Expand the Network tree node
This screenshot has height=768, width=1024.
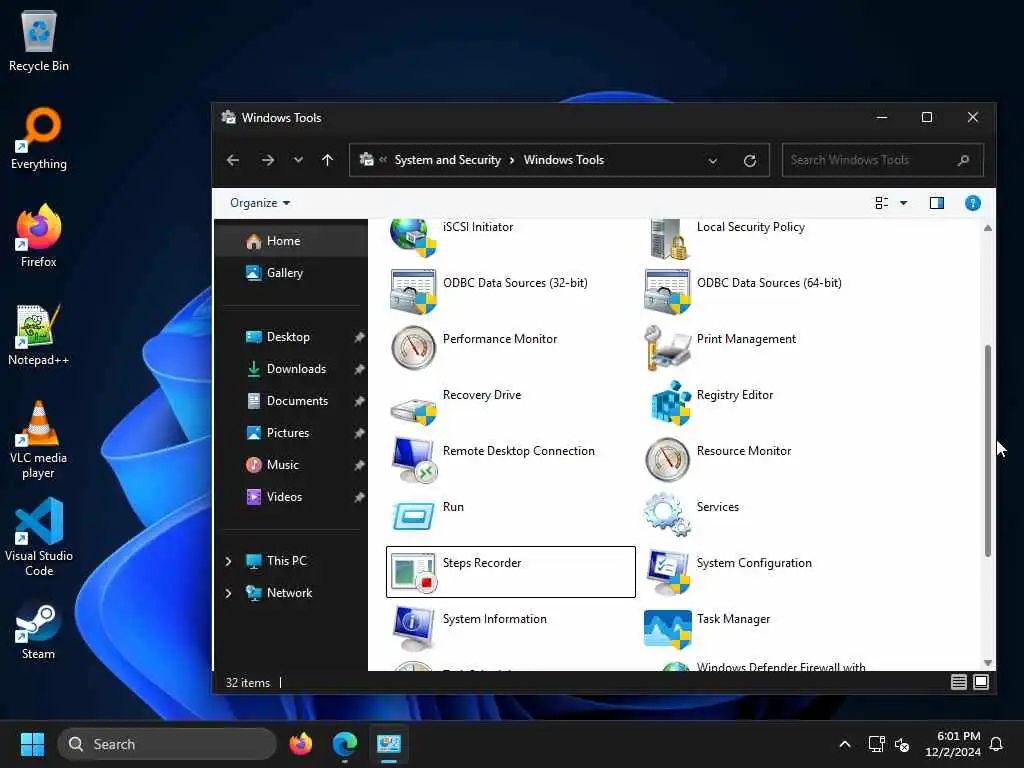point(228,593)
